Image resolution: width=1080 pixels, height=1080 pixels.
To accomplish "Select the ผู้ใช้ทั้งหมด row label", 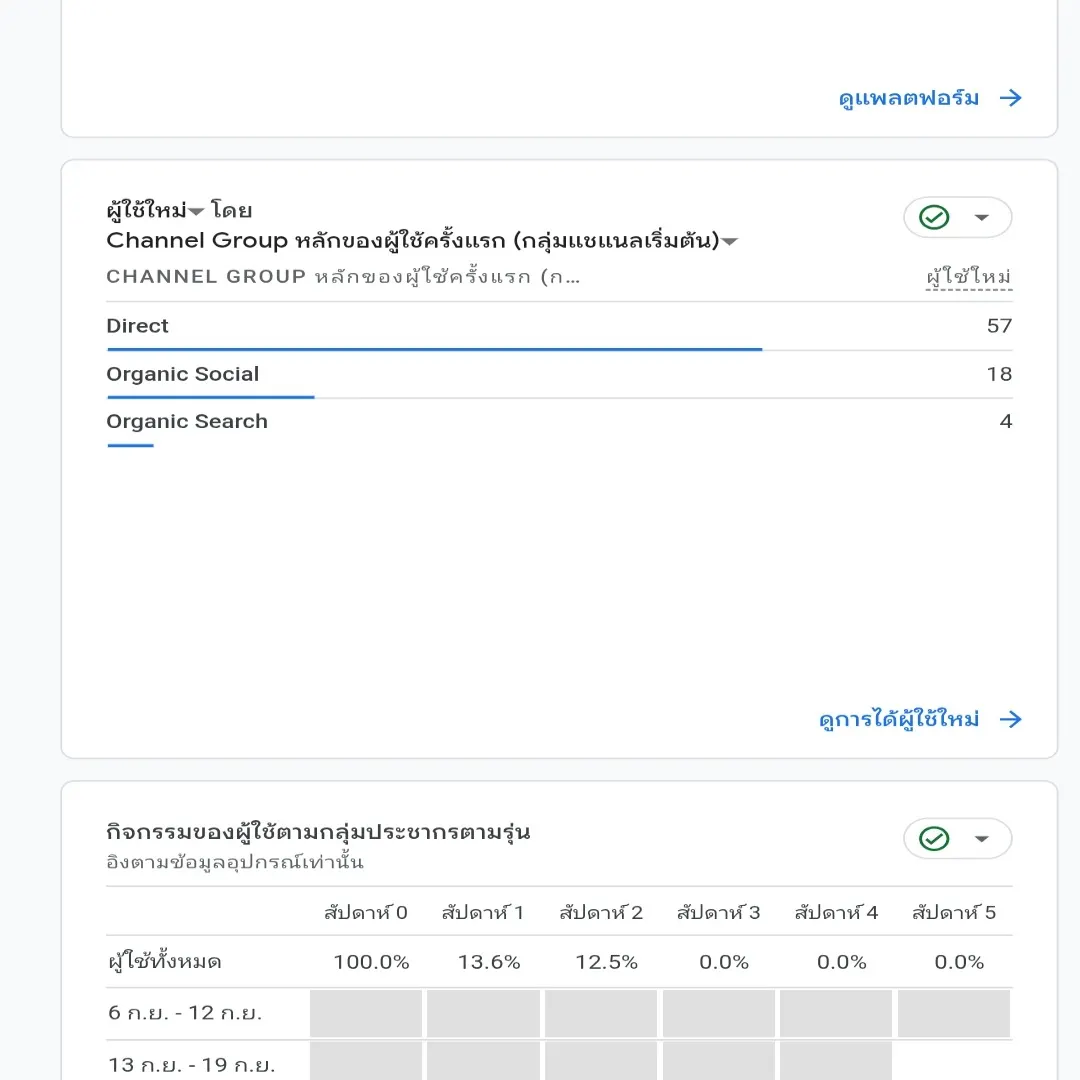I will pyautogui.click(x=165, y=962).
